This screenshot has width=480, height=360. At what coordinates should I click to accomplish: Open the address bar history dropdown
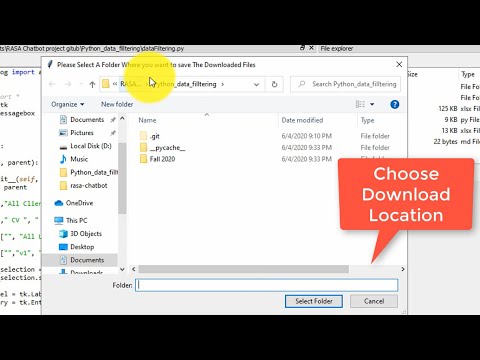[x=256, y=84]
